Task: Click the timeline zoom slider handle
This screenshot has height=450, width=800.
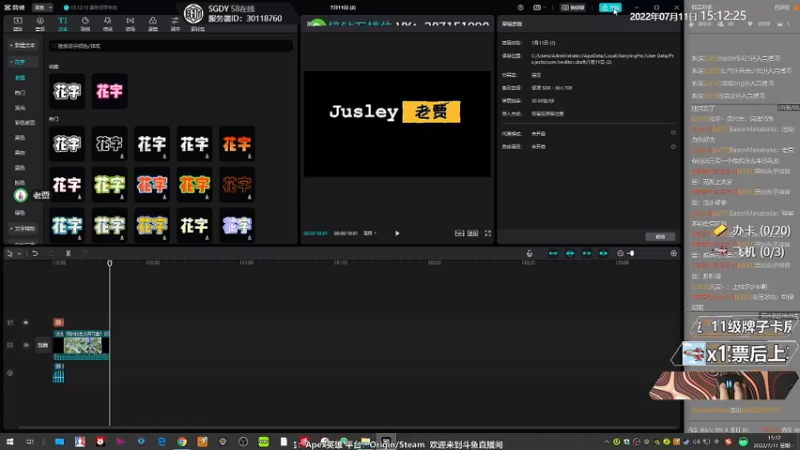Action: point(632,254)
